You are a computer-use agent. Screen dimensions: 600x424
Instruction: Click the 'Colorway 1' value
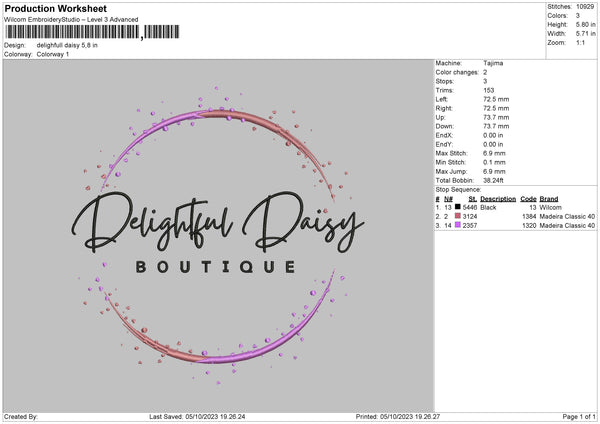tap(53, 54)
